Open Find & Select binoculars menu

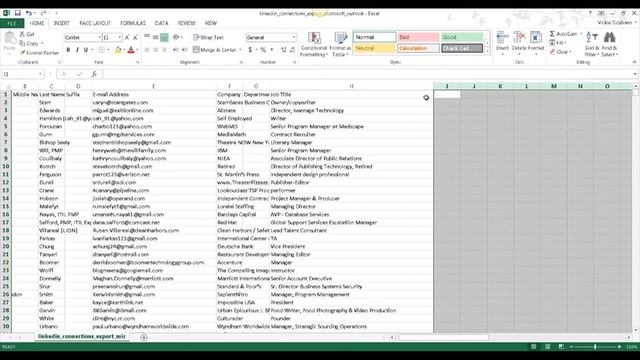[x=609, y=44]
